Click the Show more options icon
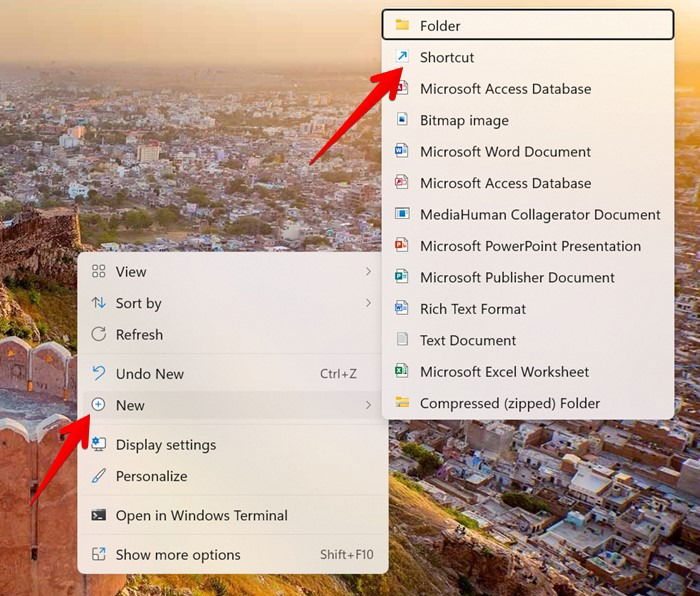 99,554
